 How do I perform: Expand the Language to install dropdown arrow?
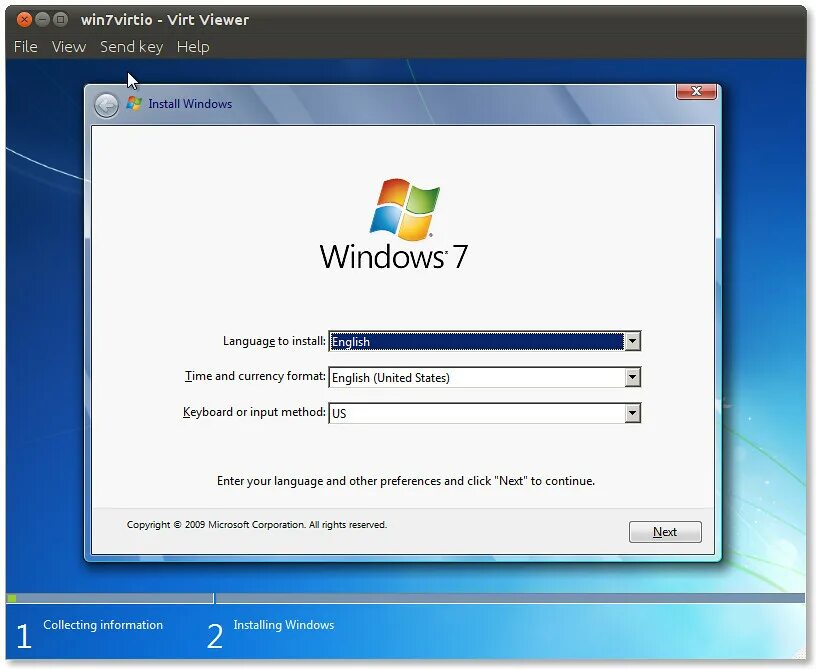point(632,341)
